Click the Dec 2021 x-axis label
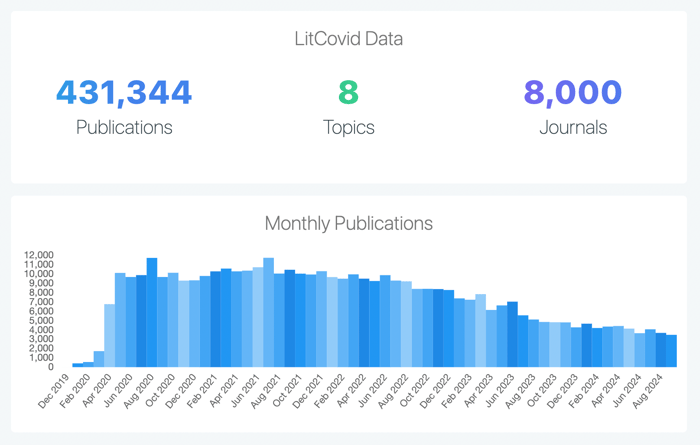 pos(308,391)
